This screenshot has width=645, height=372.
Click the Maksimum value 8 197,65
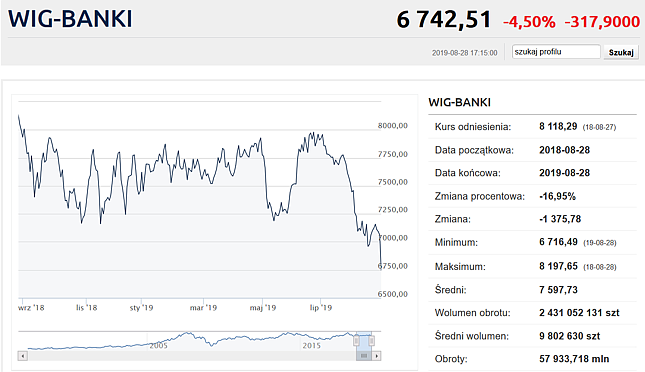[558, 266]
